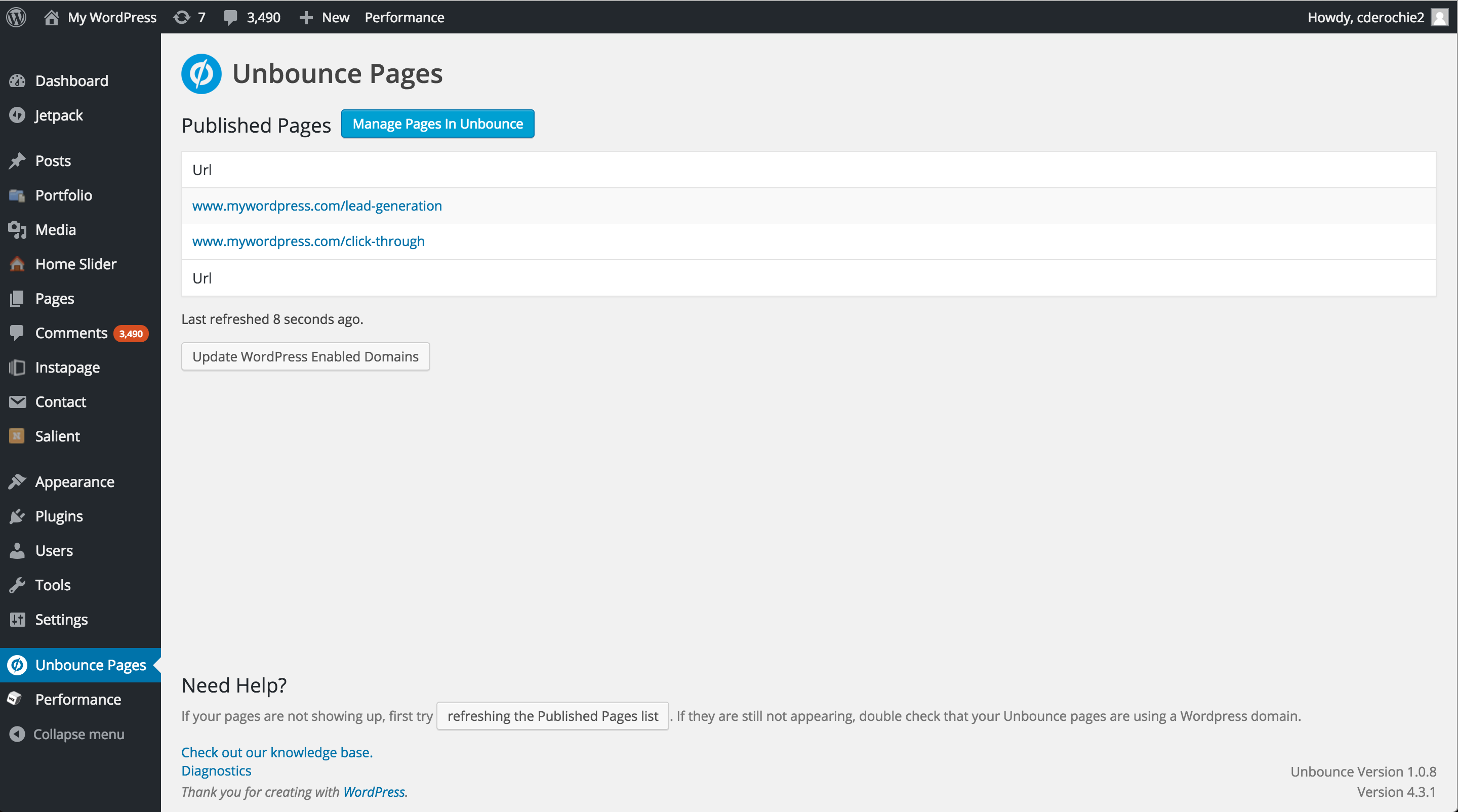Image resolution: width=1458 pixels, height=812 pixels.
Task: Click the Tools wrench icon
Action: (x=17, y=585)
